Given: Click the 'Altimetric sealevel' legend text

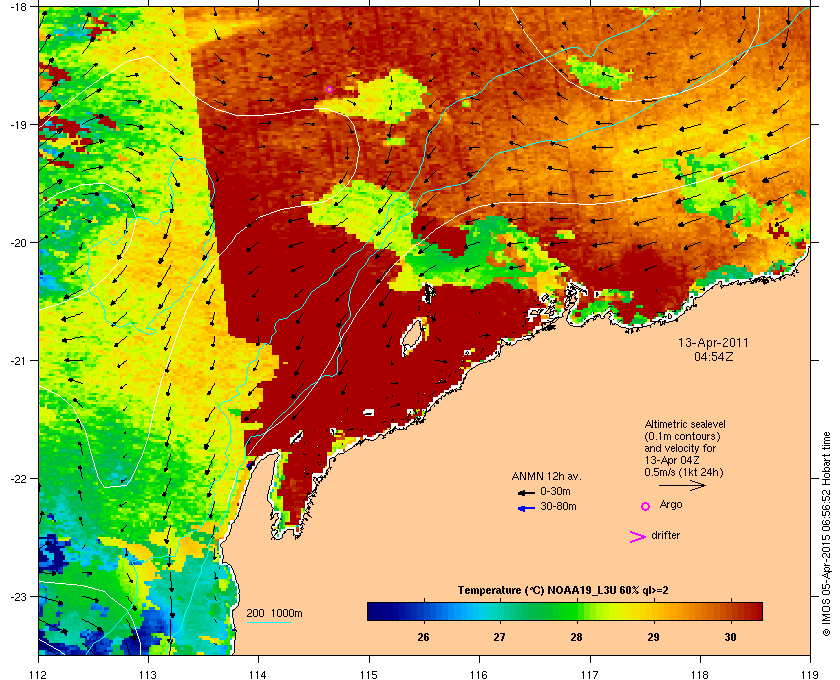Looking at the screenshot, I should coord(685,424).
